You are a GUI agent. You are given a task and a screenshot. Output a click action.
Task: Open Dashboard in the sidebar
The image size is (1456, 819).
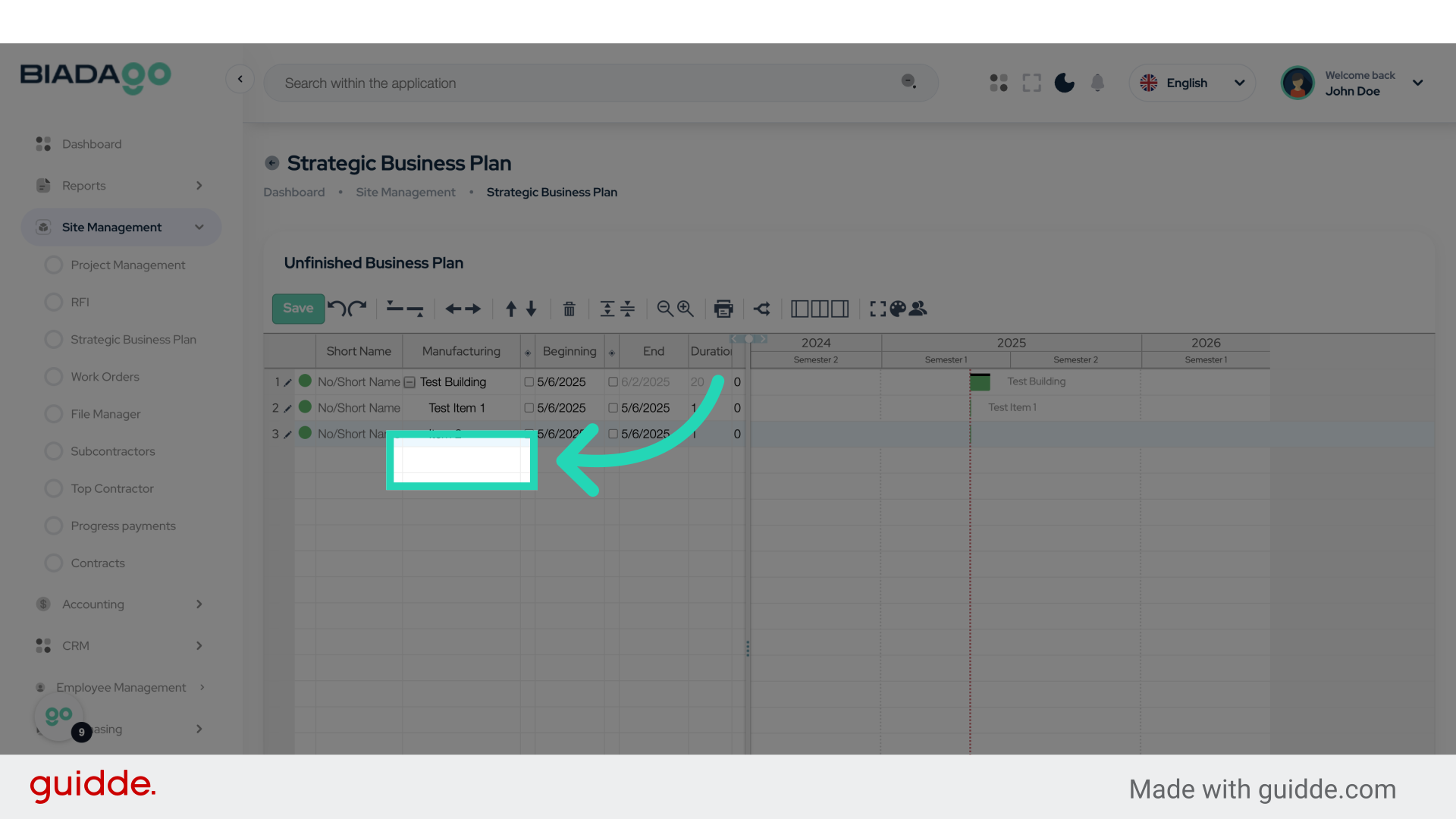coord(91,144)
